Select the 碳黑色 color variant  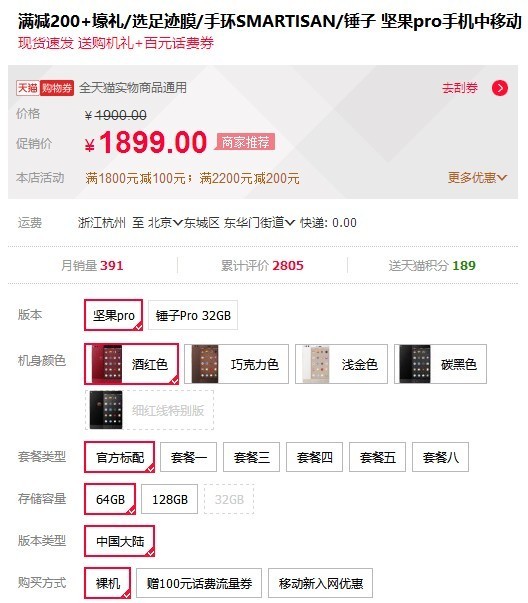(x=440, y=364)
